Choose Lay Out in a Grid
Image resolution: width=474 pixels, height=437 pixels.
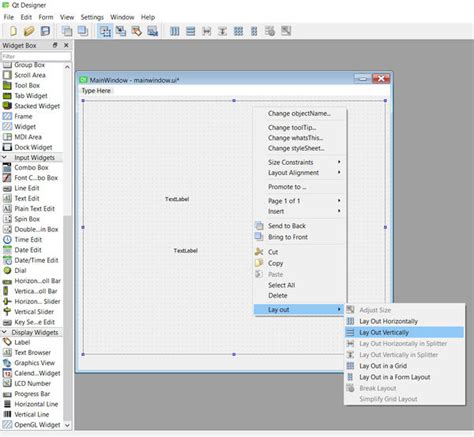404,366
